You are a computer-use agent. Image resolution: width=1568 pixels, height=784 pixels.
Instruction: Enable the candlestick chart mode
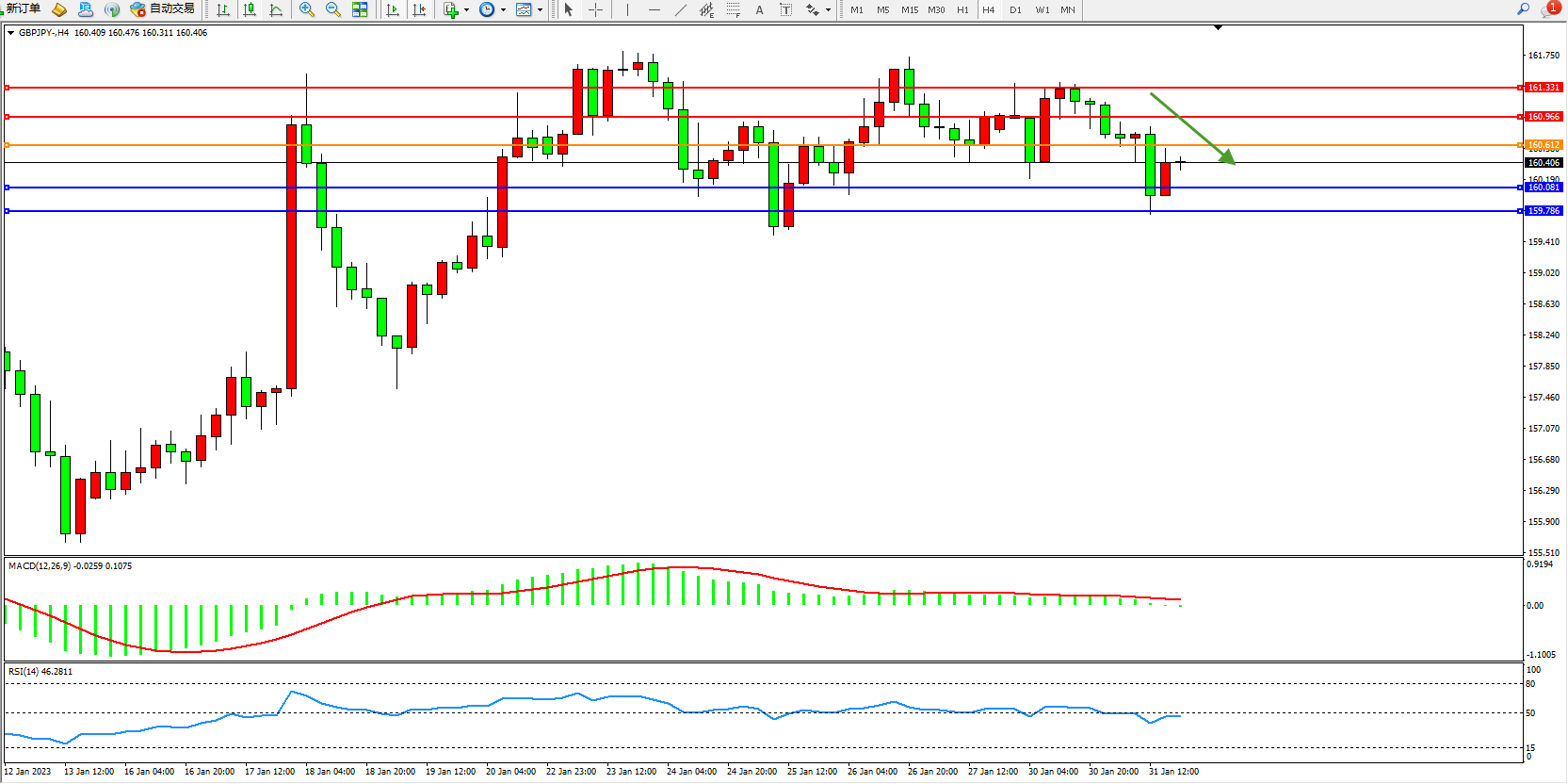point(250,9)
